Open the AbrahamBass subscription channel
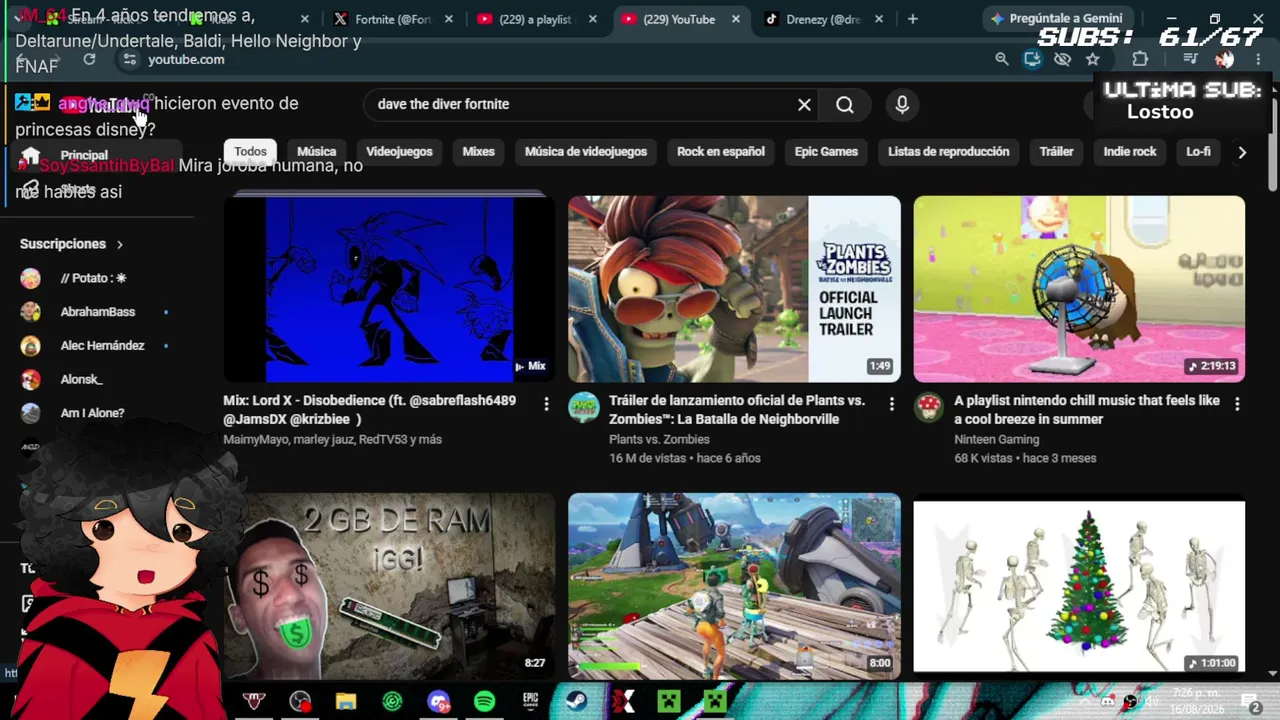 (x=95, y=312)
